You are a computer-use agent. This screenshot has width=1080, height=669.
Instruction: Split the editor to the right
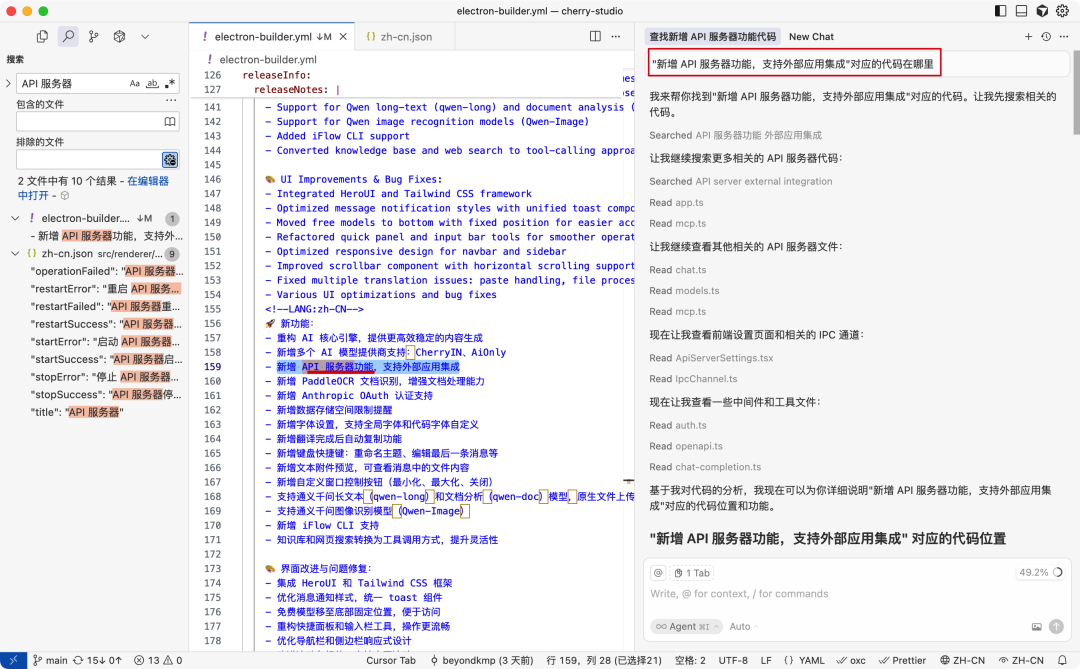pyautogui.click(x=595, y=37)
